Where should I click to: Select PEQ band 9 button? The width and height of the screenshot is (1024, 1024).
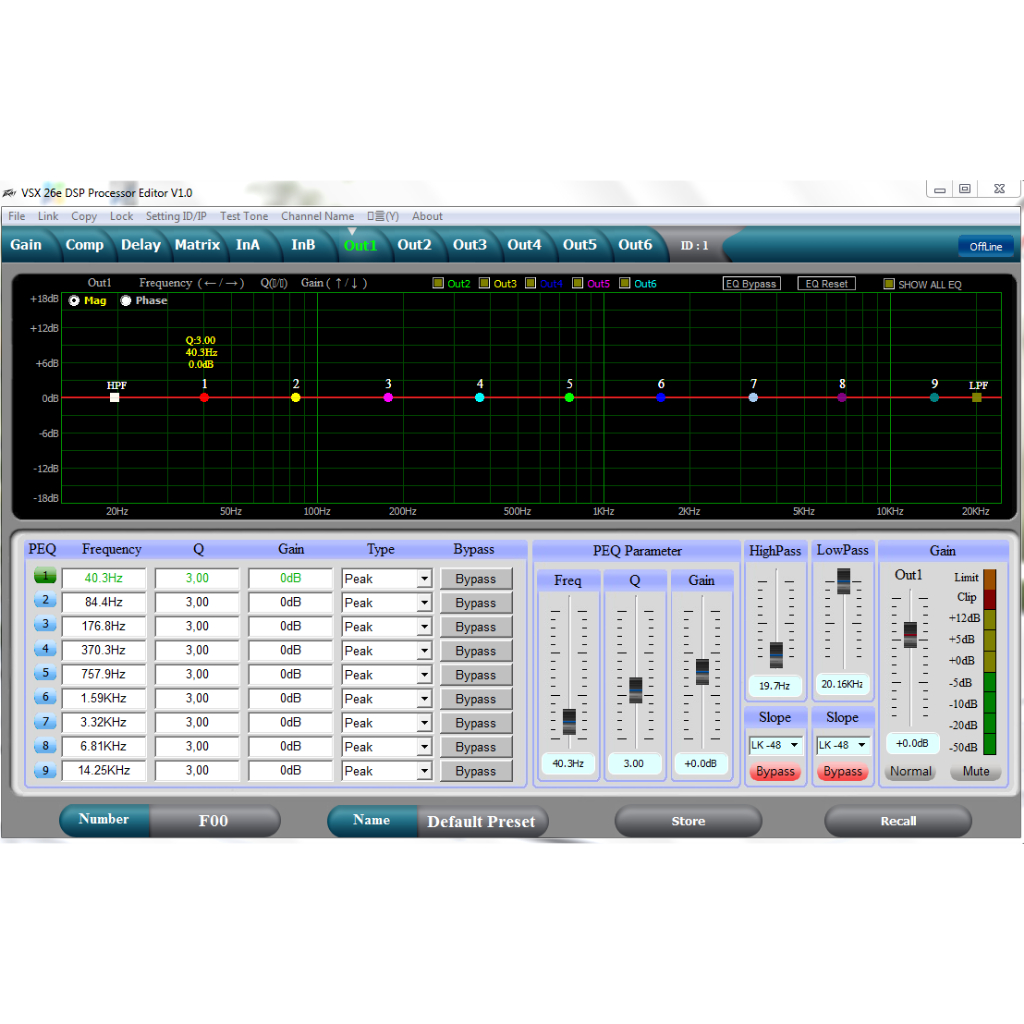point(45,770)
